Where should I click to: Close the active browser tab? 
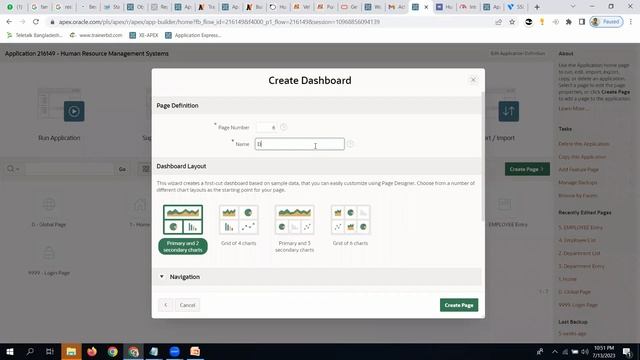coord(426,7)
